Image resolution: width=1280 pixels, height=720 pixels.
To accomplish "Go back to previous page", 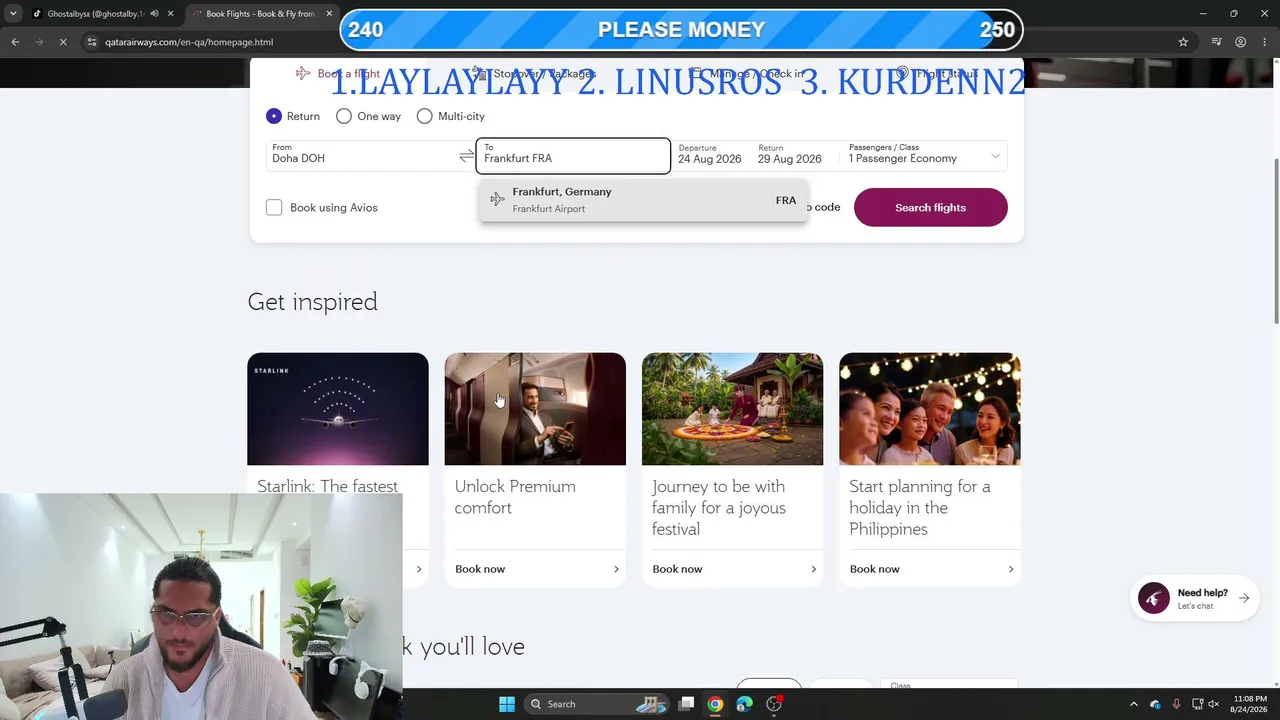I will 15,42.
